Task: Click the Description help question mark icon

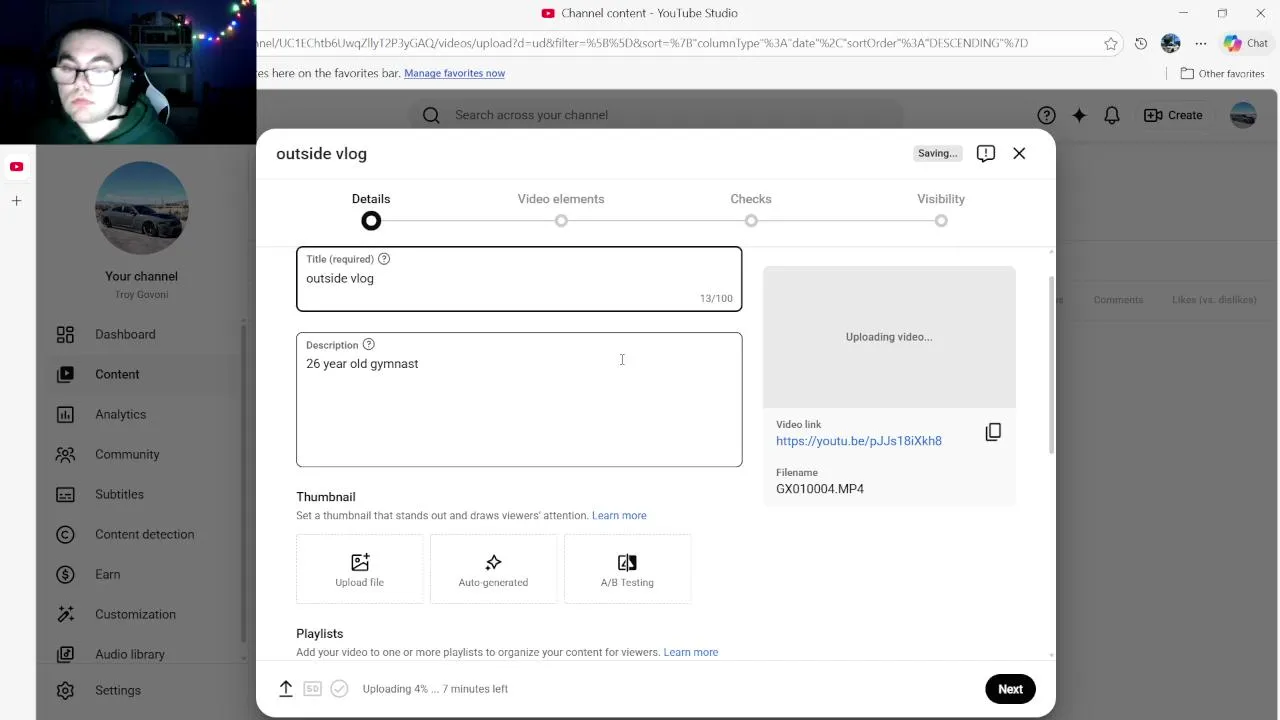Action: click(368, 345)
